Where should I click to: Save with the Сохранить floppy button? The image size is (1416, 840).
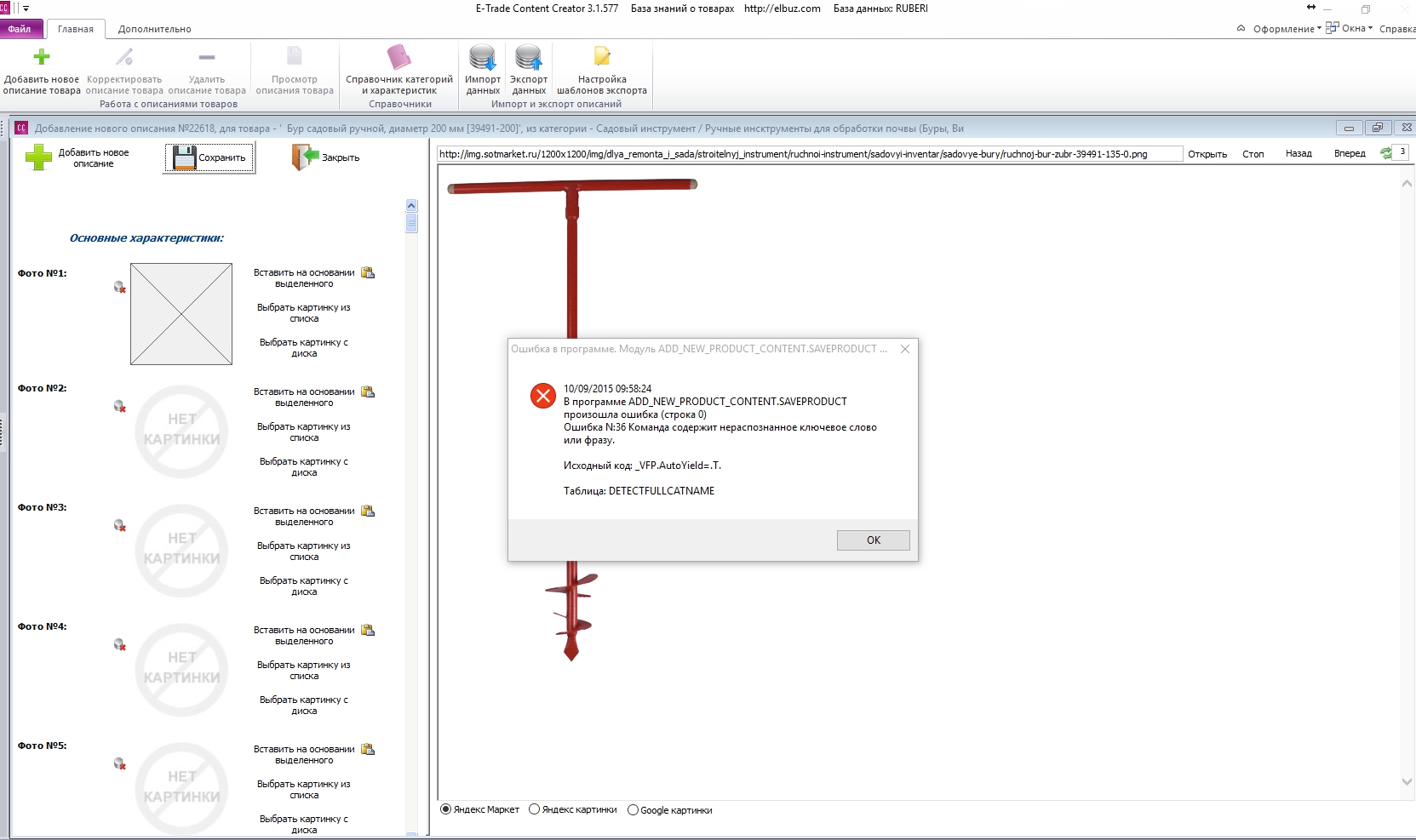pos(209,157)
